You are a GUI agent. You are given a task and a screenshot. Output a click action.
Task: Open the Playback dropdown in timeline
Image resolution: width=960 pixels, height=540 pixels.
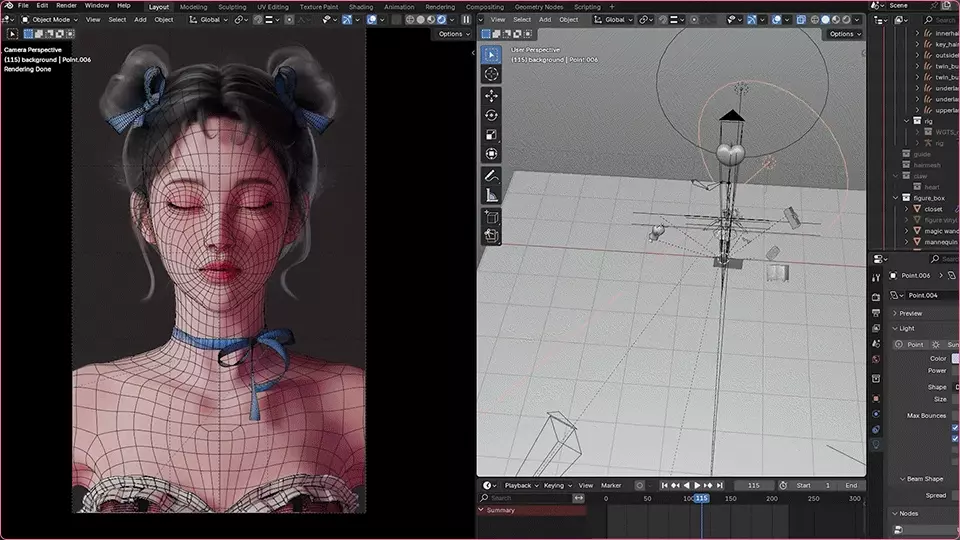tap(522, 486)
